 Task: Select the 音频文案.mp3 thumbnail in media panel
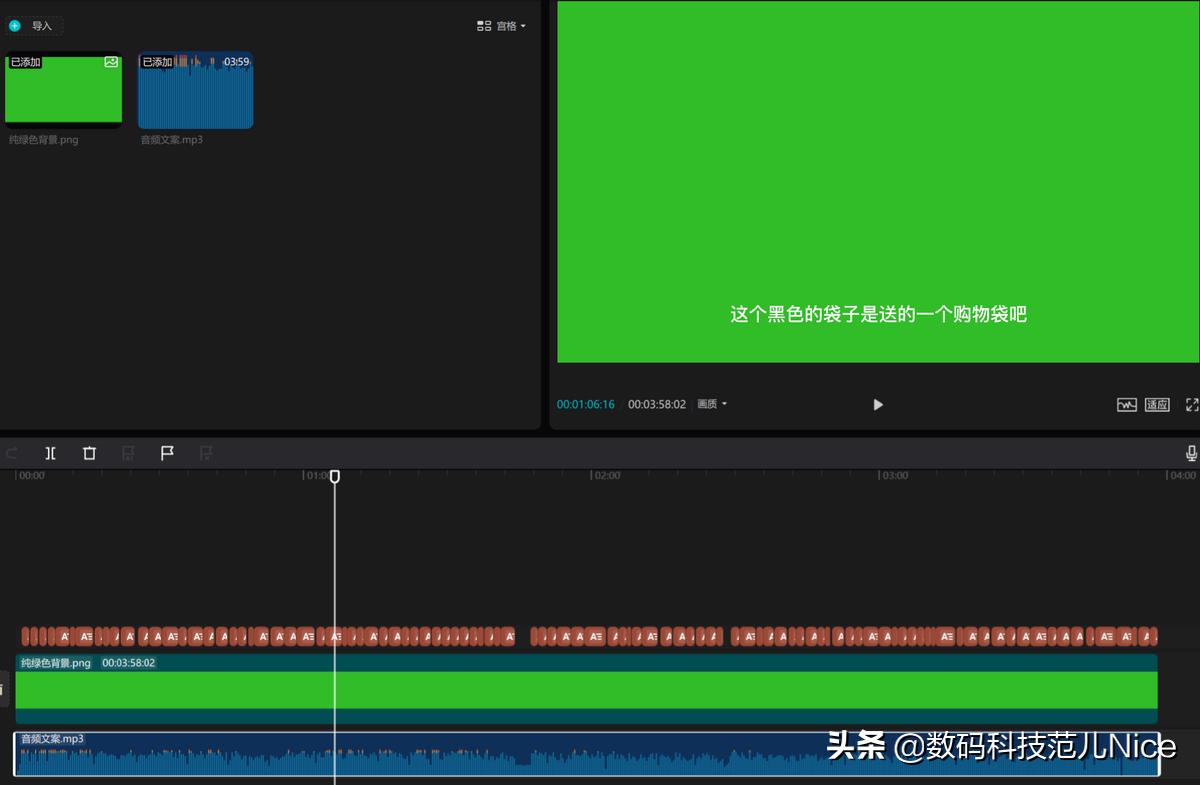pos(195,90)
